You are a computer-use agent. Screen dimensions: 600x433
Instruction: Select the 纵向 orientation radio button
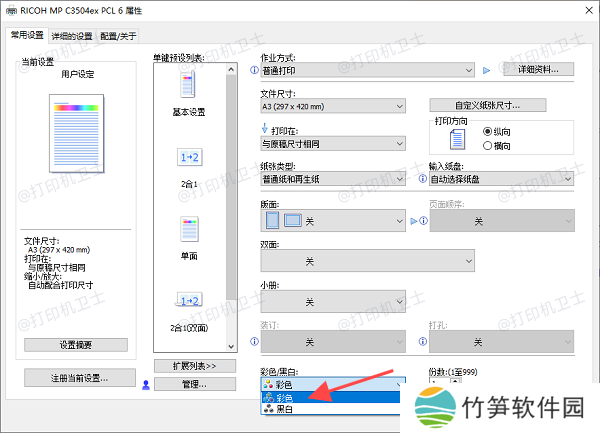pyautogui.click(x=488, y=130)
